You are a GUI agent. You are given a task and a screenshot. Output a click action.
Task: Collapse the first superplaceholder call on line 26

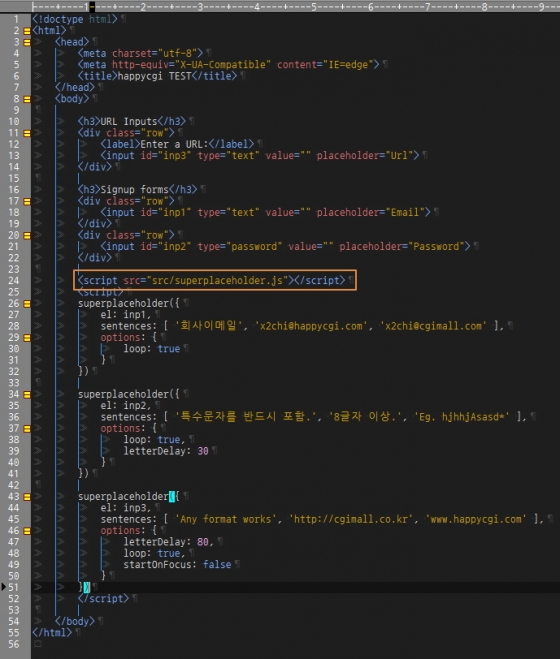pos(26,303)
